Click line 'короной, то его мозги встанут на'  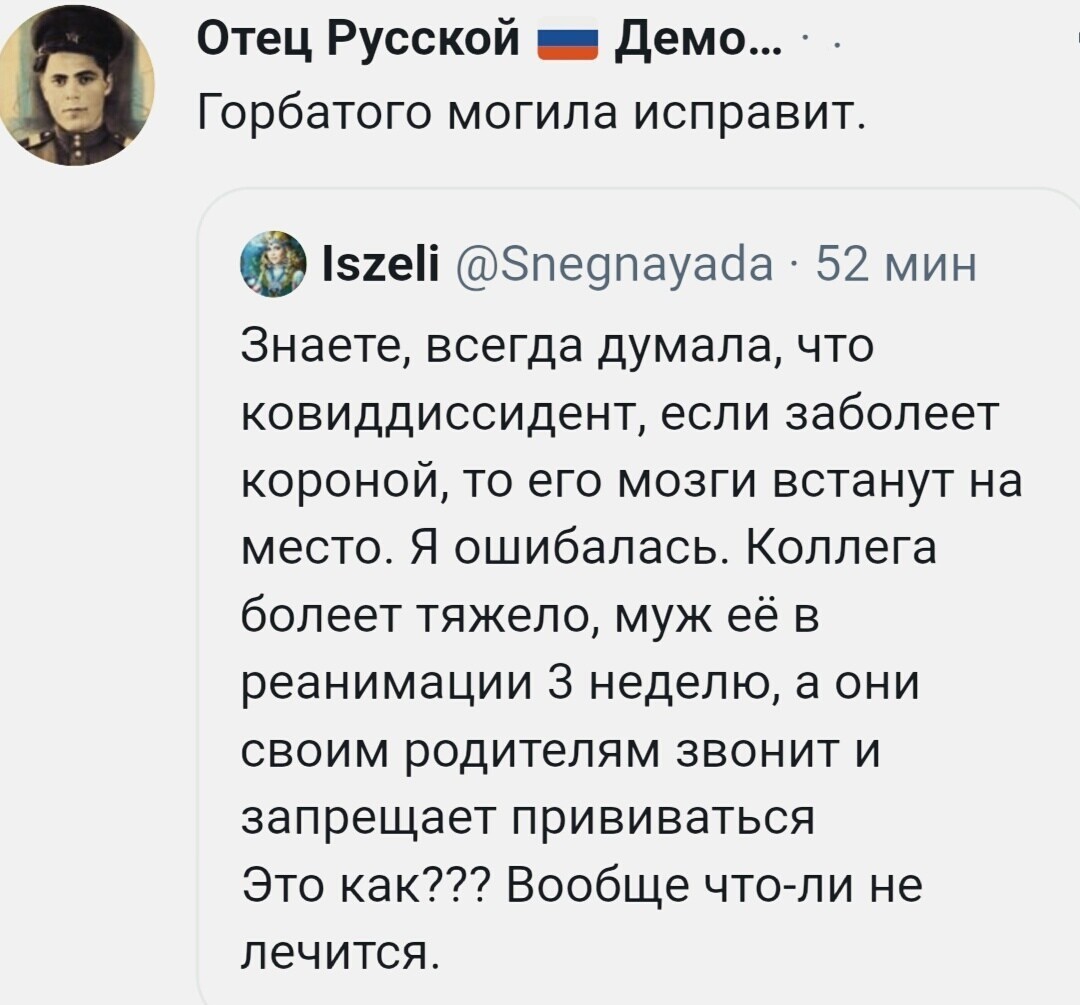632,482
